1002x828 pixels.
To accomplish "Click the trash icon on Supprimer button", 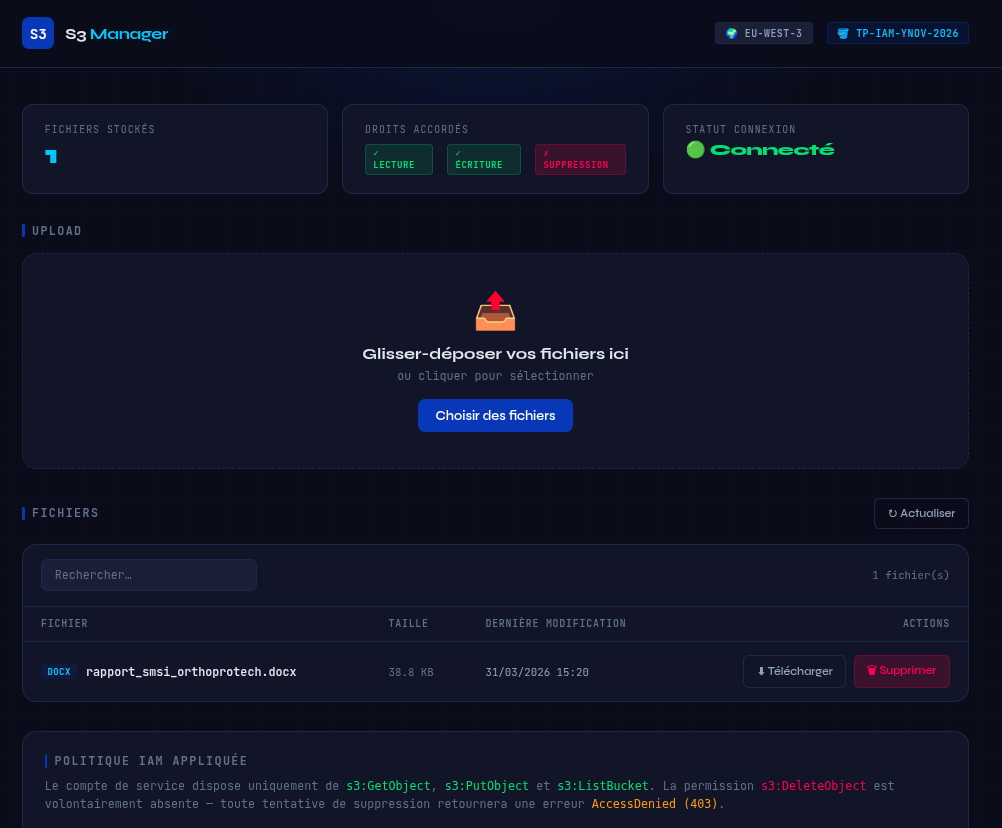I will click(x=873, y=671).
